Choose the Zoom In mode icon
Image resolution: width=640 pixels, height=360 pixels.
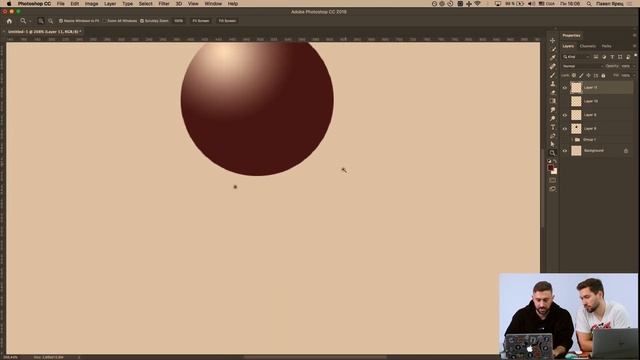[x=41, y=21]
